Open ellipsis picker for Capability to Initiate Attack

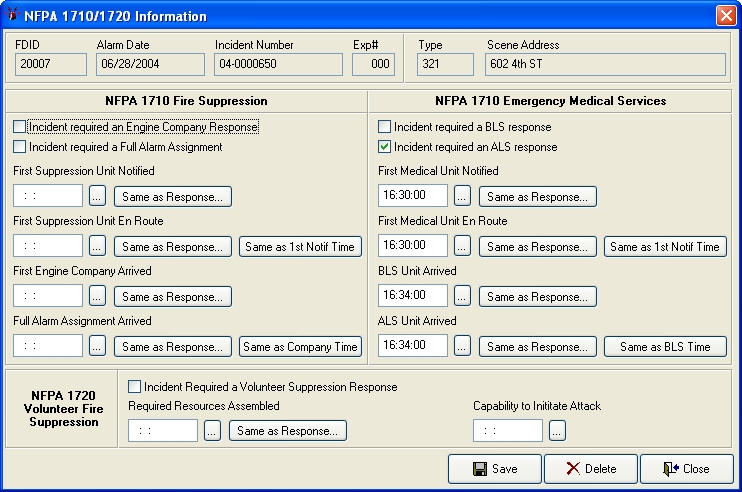557,430
